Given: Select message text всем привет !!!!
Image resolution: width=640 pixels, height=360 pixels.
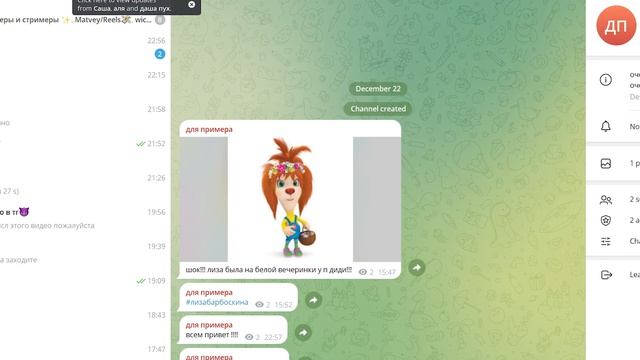Looking at the screenshot, I should tap(212, 335).
